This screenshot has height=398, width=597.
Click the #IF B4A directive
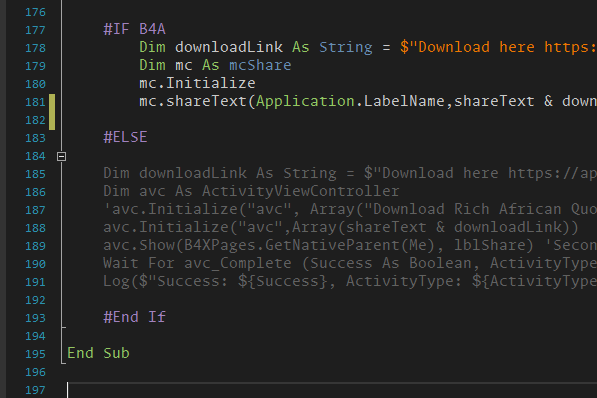[134, 29]
